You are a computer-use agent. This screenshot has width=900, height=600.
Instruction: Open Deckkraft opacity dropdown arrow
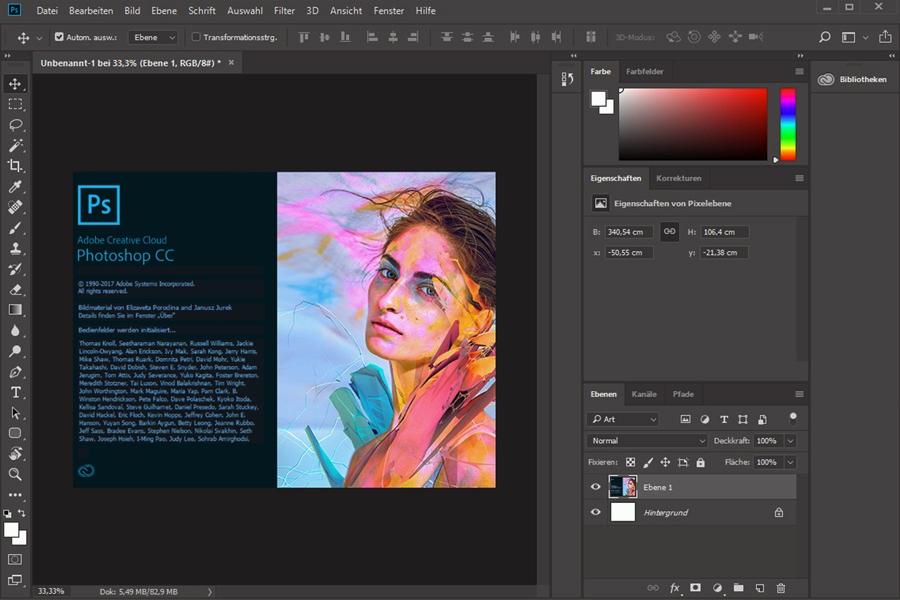(790, 440)
